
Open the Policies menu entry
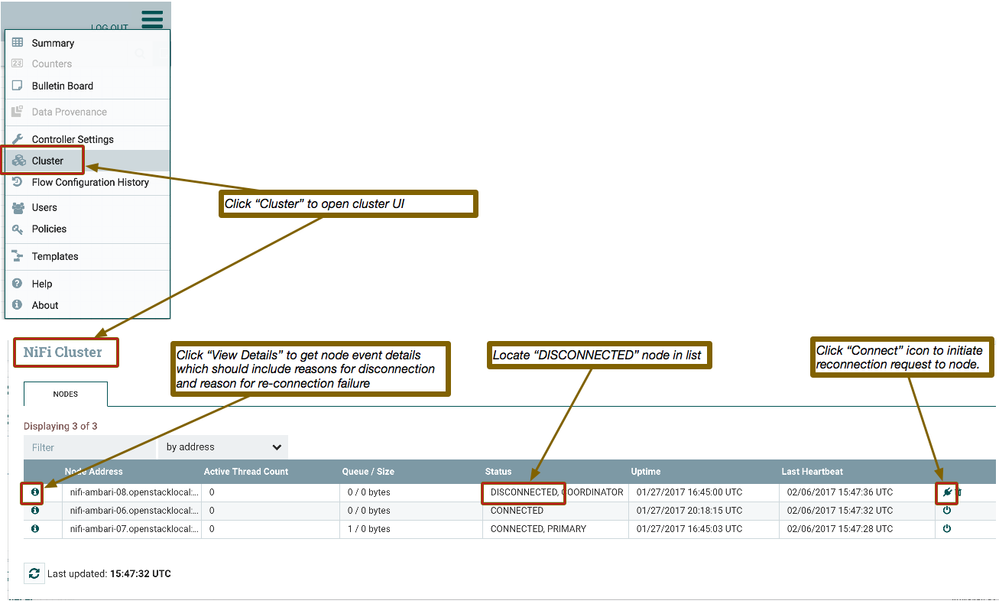pyautogui.click(x=49, y=229)
